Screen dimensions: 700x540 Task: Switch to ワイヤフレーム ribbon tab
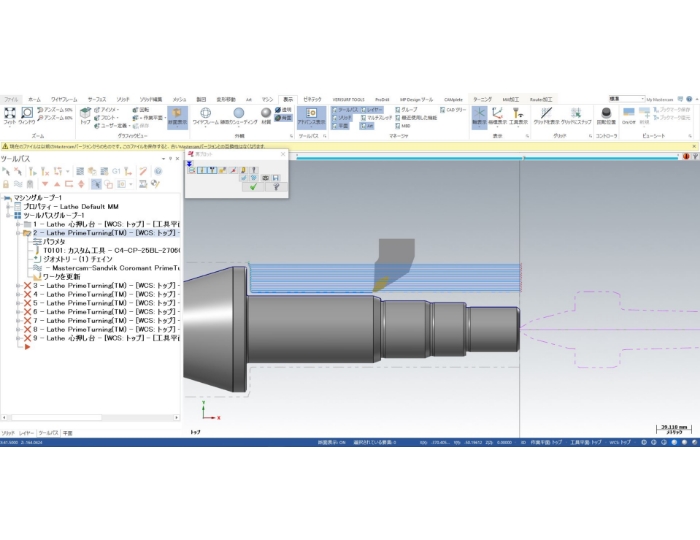pyautogui.click(x=64, y=99)
